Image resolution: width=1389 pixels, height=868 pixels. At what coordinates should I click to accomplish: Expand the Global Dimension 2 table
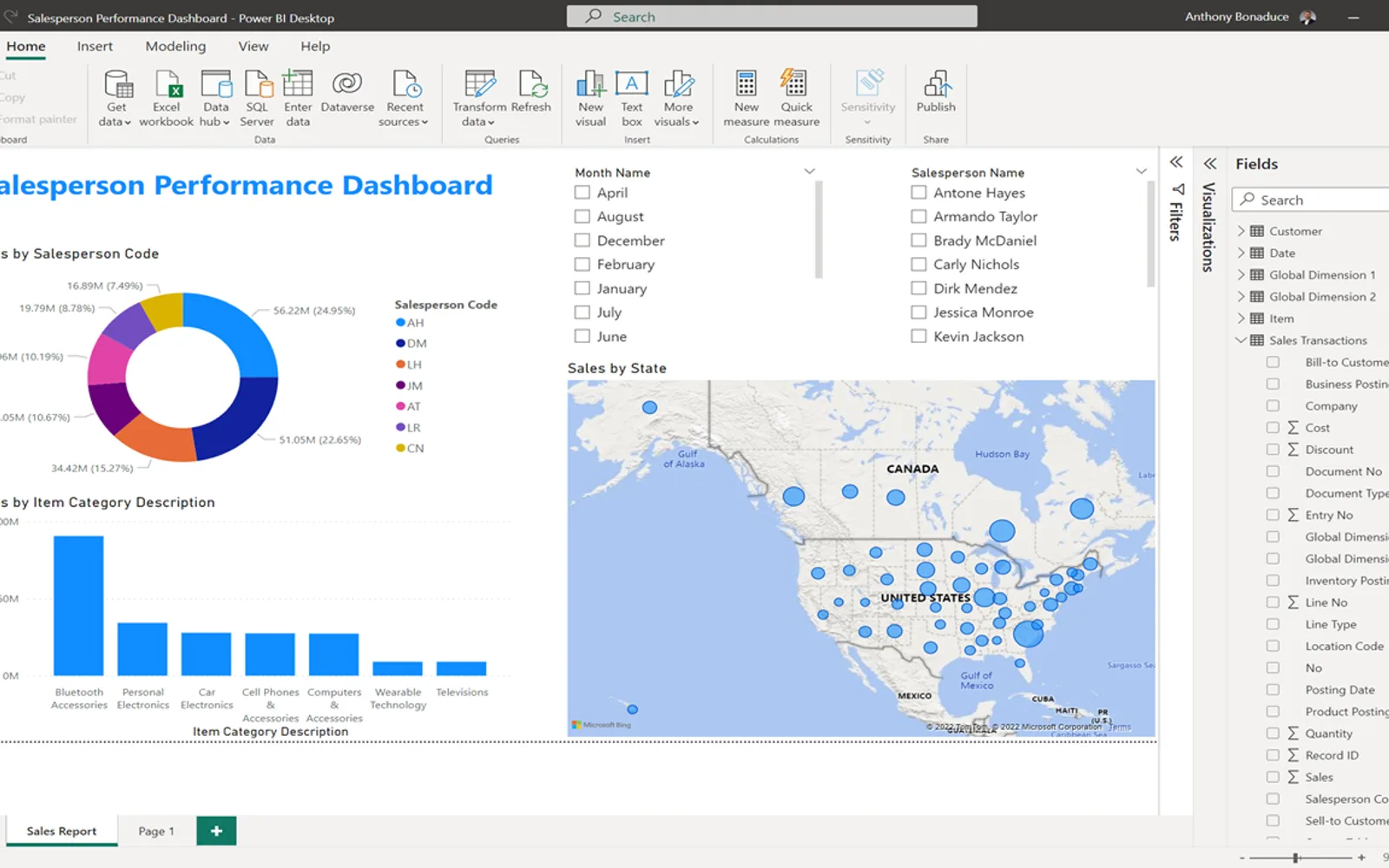pyautogui.click(x=1241, y=296)
